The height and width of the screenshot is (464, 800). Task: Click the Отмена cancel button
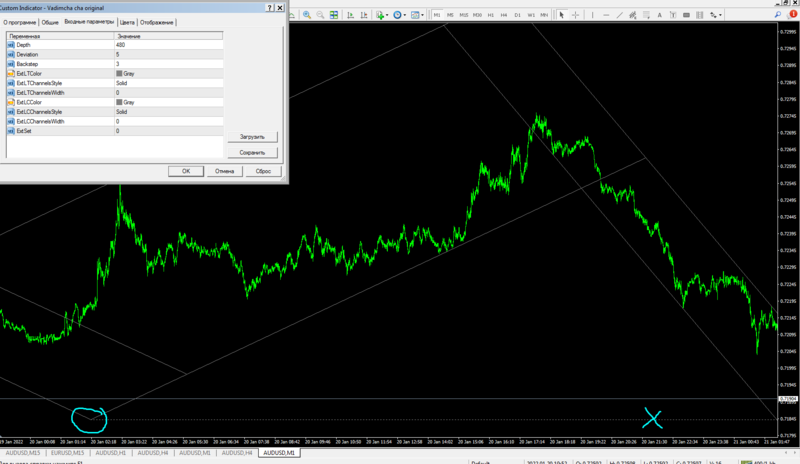tap(224, 171)
